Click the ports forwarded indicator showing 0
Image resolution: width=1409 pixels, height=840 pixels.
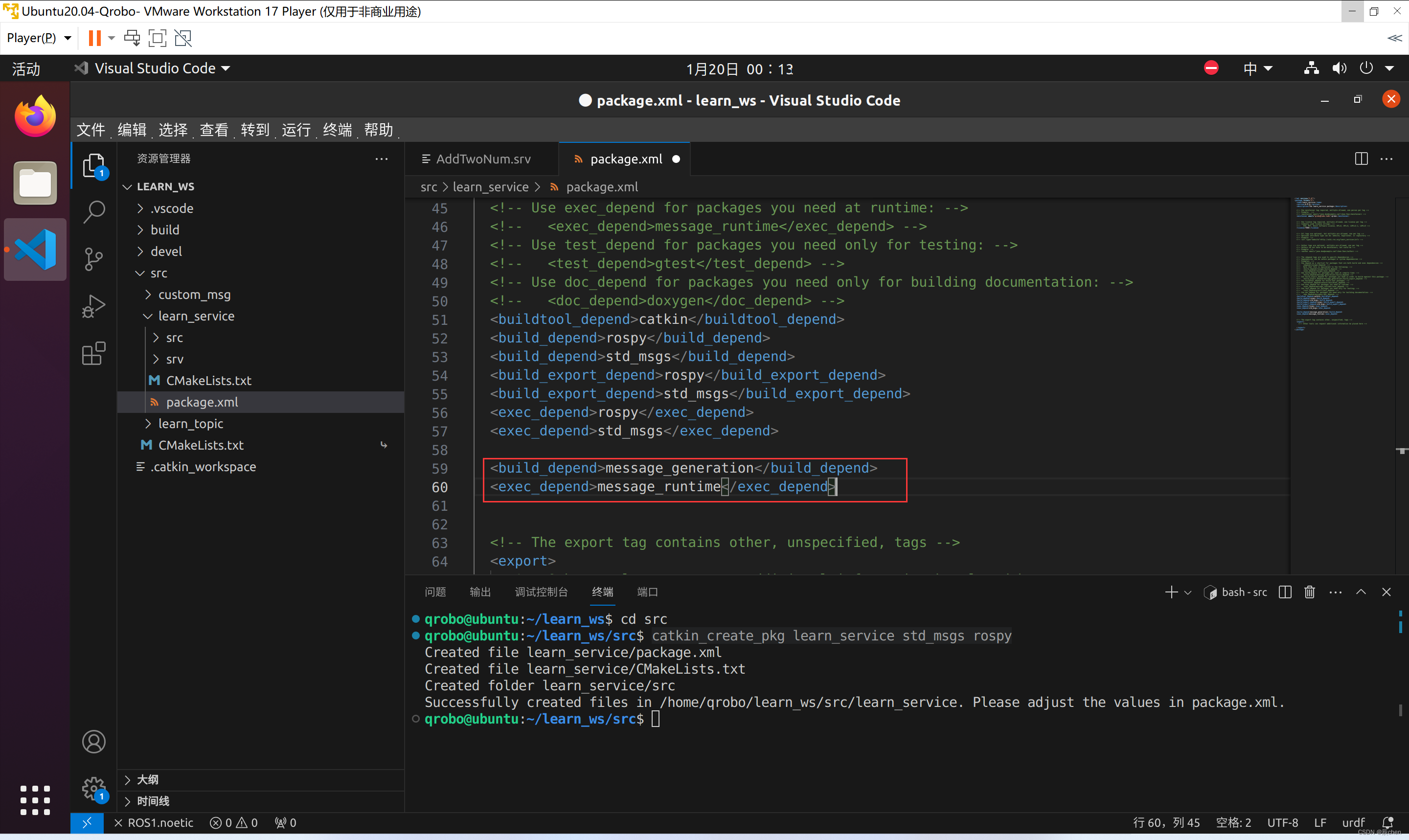(286, 822)
